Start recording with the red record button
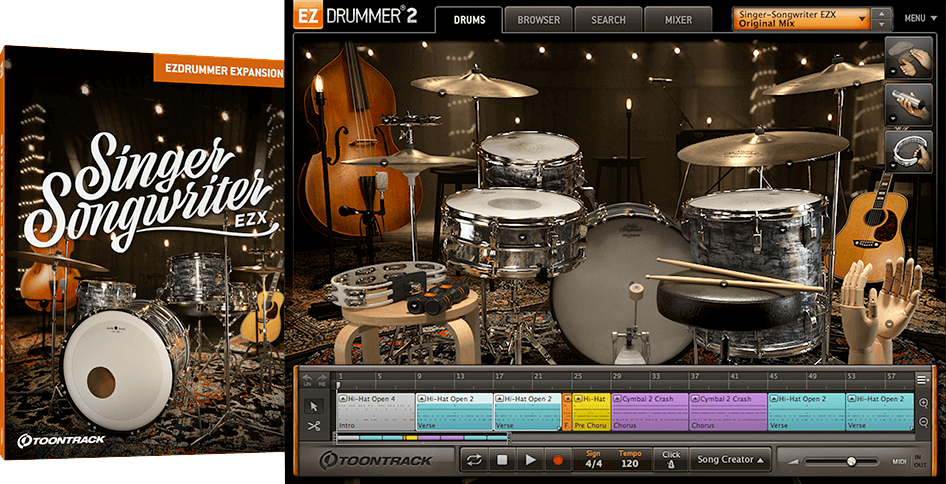The height and width of the screenshot is (484, 946). coord(557,460)
